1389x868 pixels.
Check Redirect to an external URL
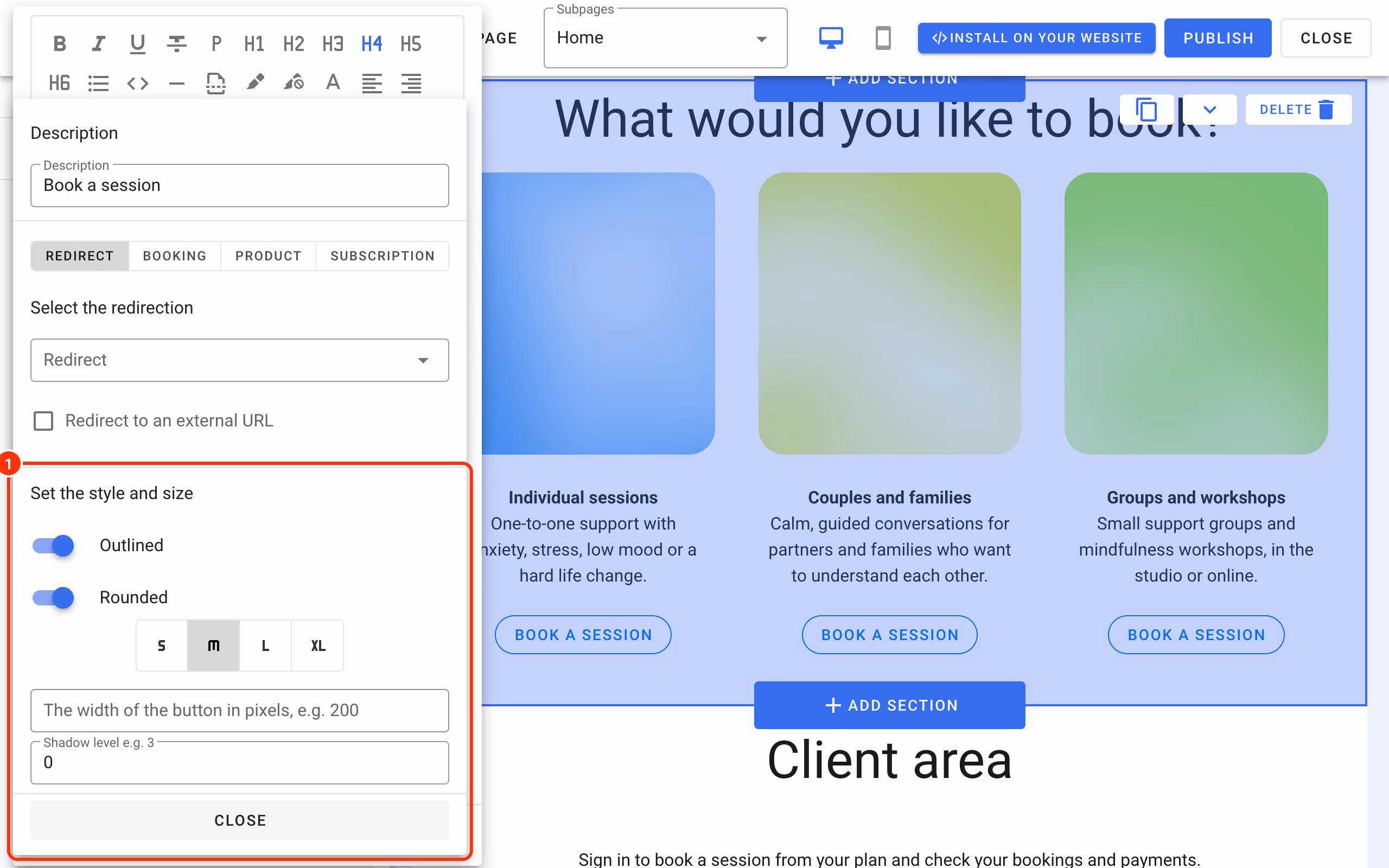coord(43,421)
